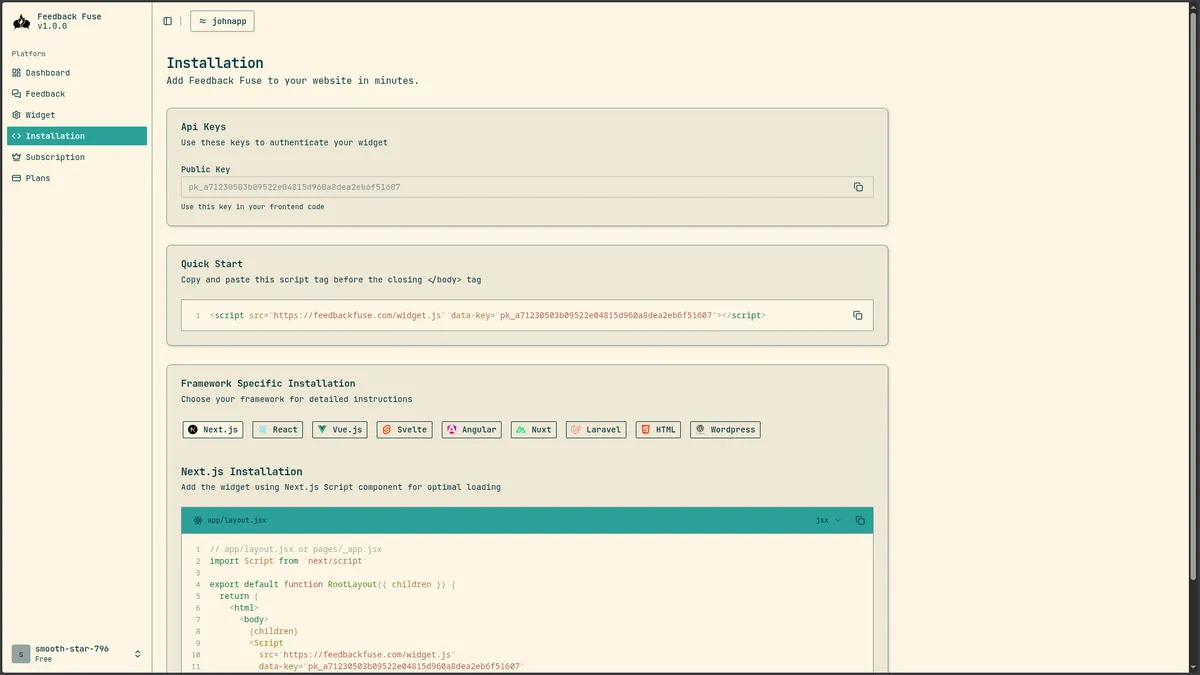Image resolution: width=1200 pixels, height=675 pixels.
Task: Copy the app/layout.jsx code block
Action: [860, 520]
